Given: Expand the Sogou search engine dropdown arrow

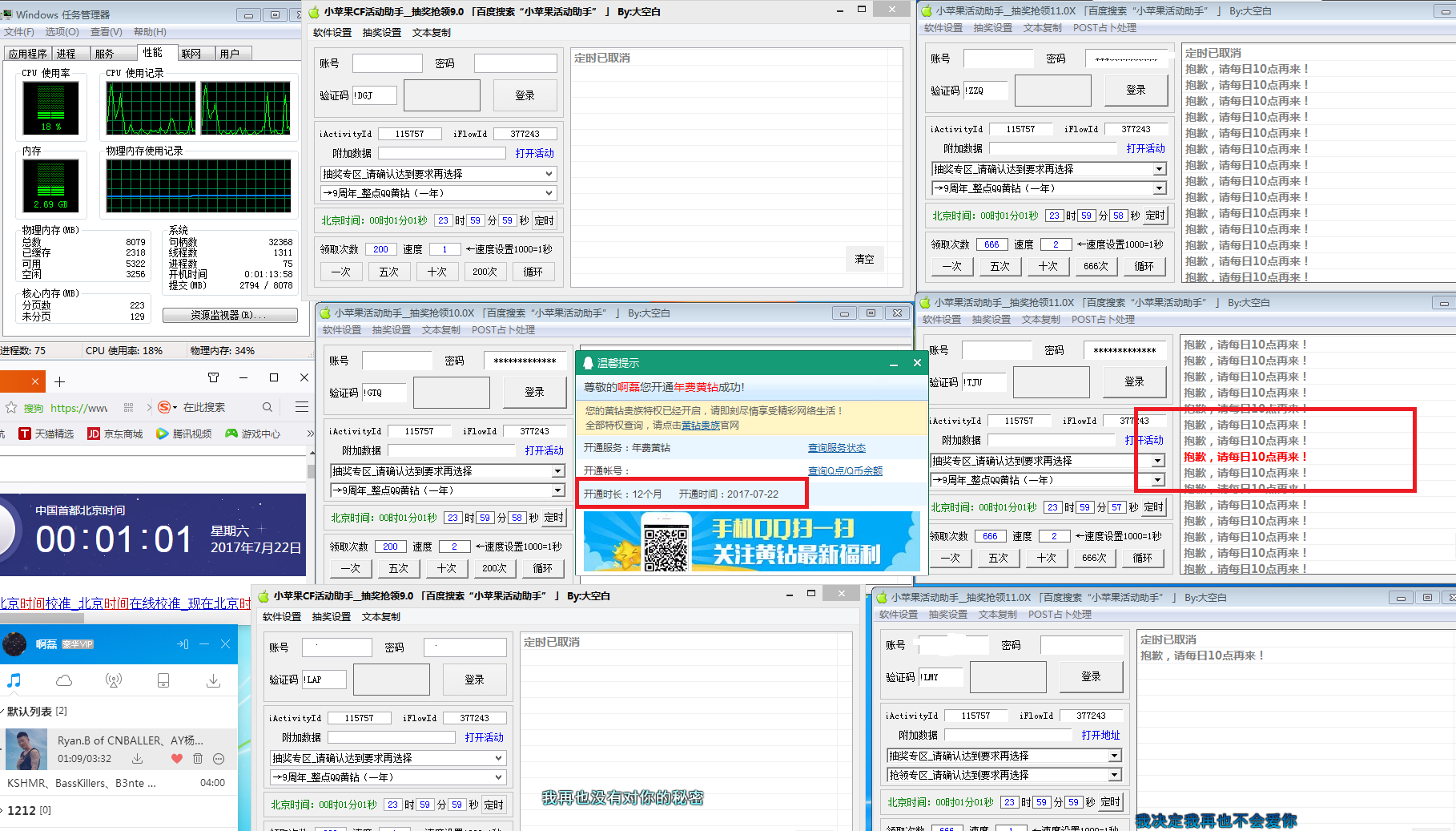Looking at the screenshot, I should point(175,407).
